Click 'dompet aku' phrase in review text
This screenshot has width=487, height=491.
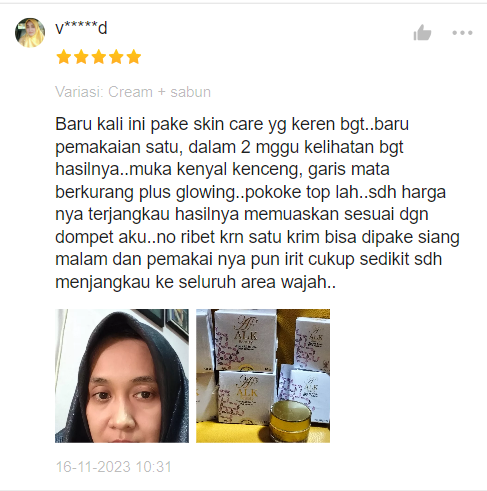(x=101, y=237)
